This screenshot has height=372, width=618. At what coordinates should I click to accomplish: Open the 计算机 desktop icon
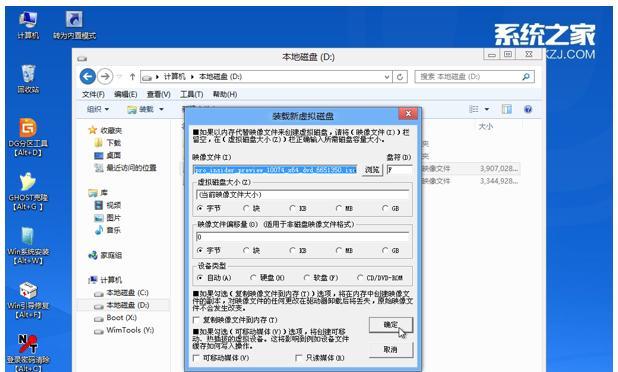28,25
